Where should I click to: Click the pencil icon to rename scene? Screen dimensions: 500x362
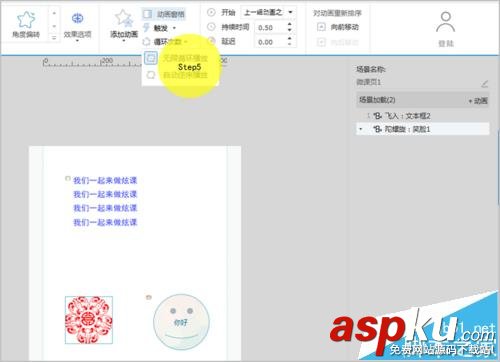click(484, 84)
